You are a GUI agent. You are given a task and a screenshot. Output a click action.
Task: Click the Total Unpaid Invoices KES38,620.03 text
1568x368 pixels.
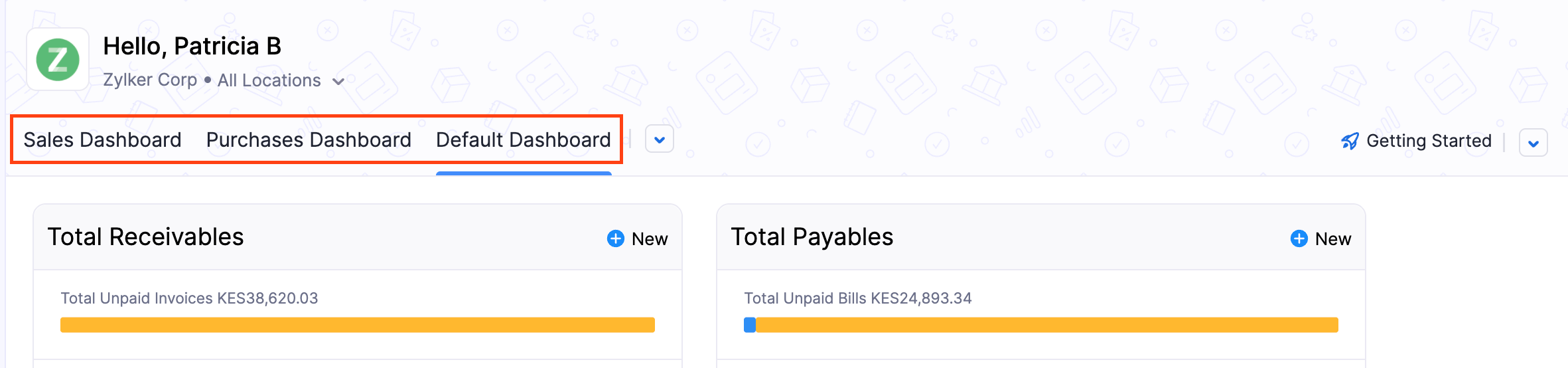(x=189, y=298)
